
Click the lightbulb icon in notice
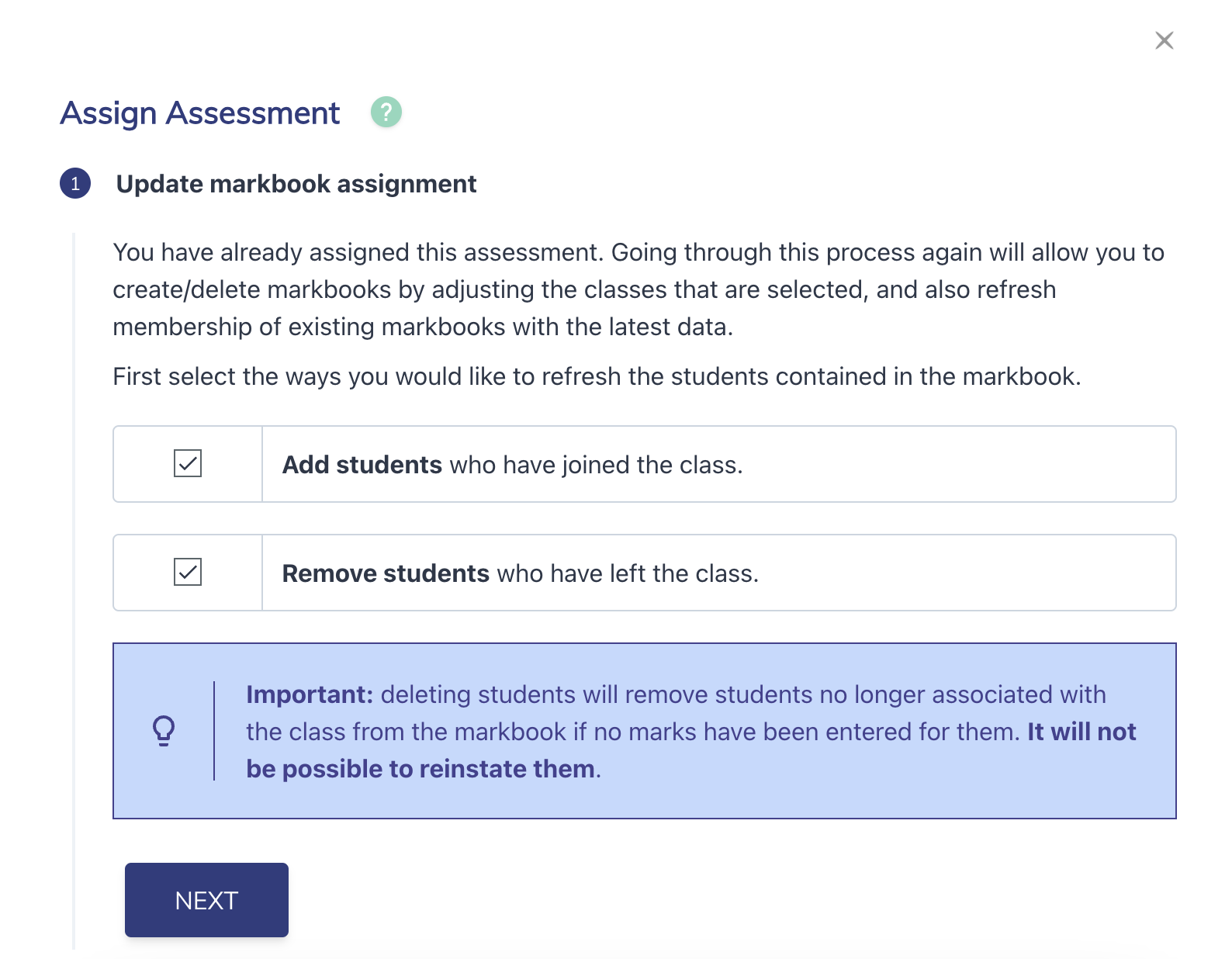point(164,731)
